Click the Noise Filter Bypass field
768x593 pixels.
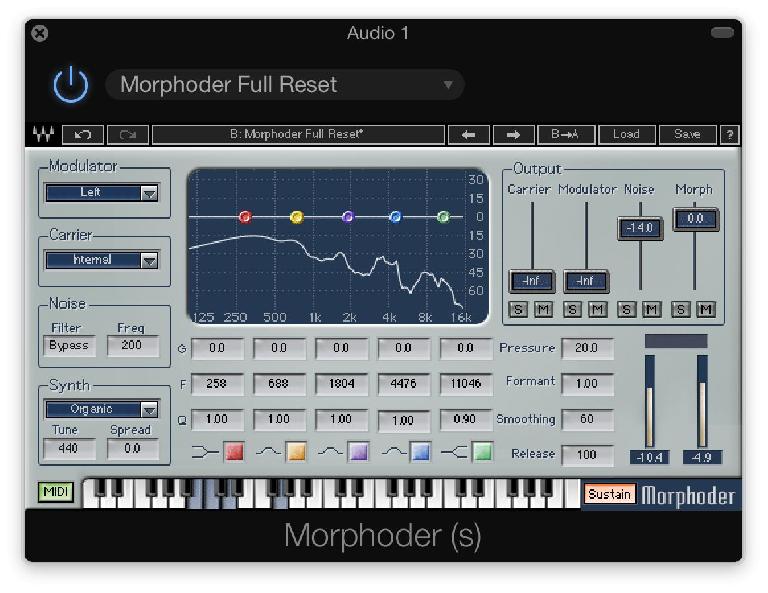pyautogui.click(x=69, y=346)
